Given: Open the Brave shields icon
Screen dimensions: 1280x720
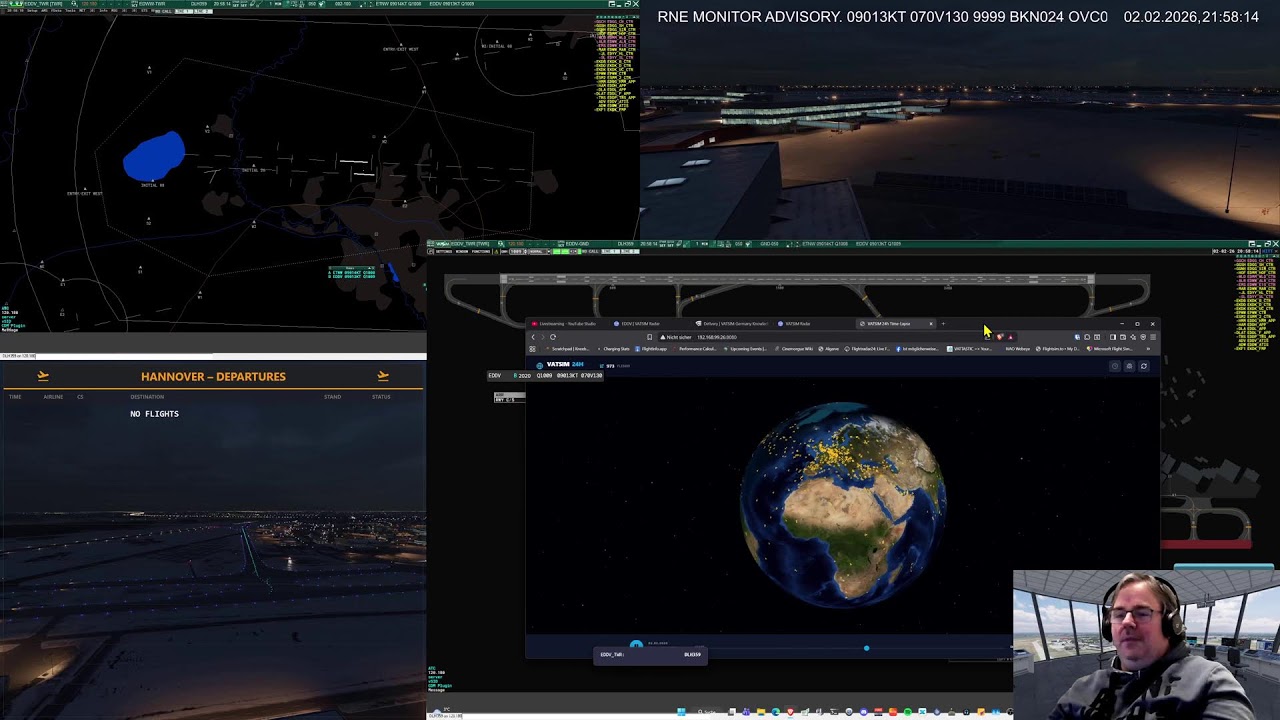Looking at the screenshot, I should (999, 337).
